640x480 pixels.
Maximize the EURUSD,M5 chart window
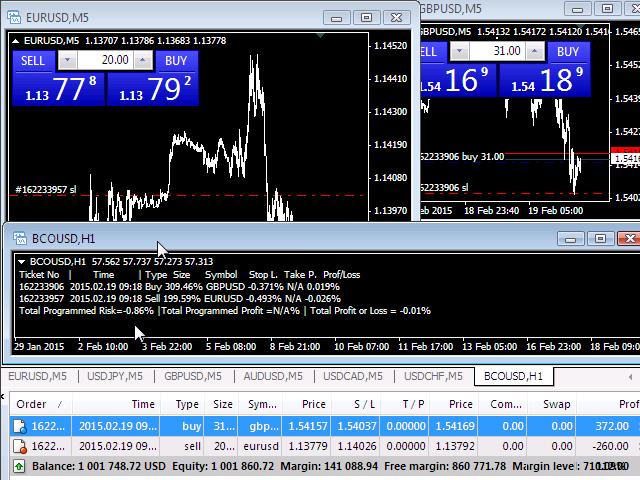pos(367,18)
